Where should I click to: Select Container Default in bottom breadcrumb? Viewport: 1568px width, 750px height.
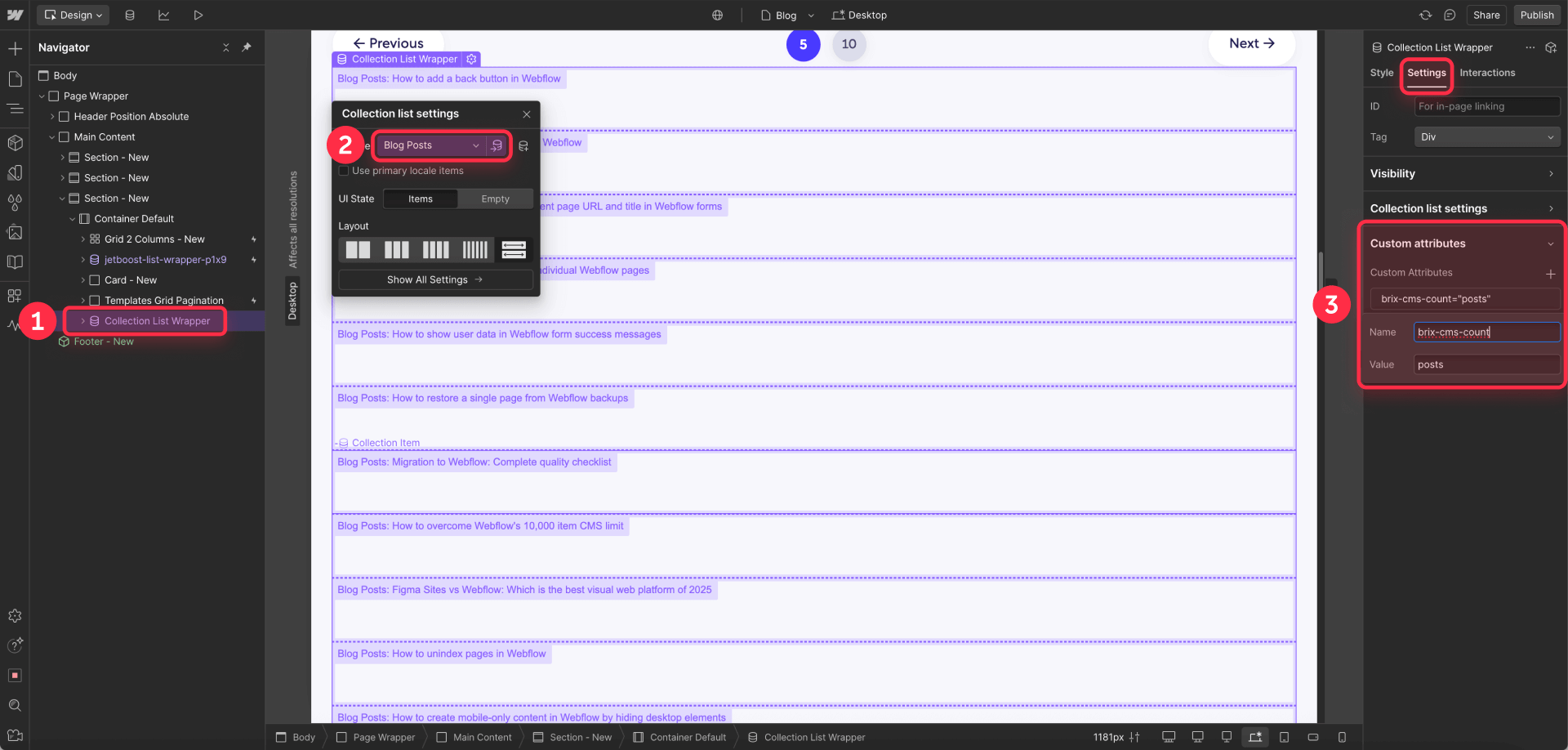point(679,737)
